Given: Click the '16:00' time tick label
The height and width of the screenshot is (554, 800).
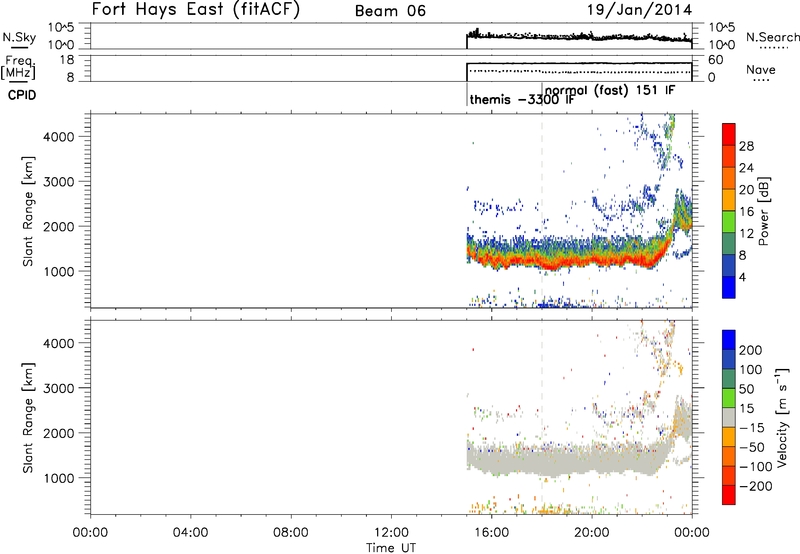Looking at the screenshot, I should tap(491, 533).
